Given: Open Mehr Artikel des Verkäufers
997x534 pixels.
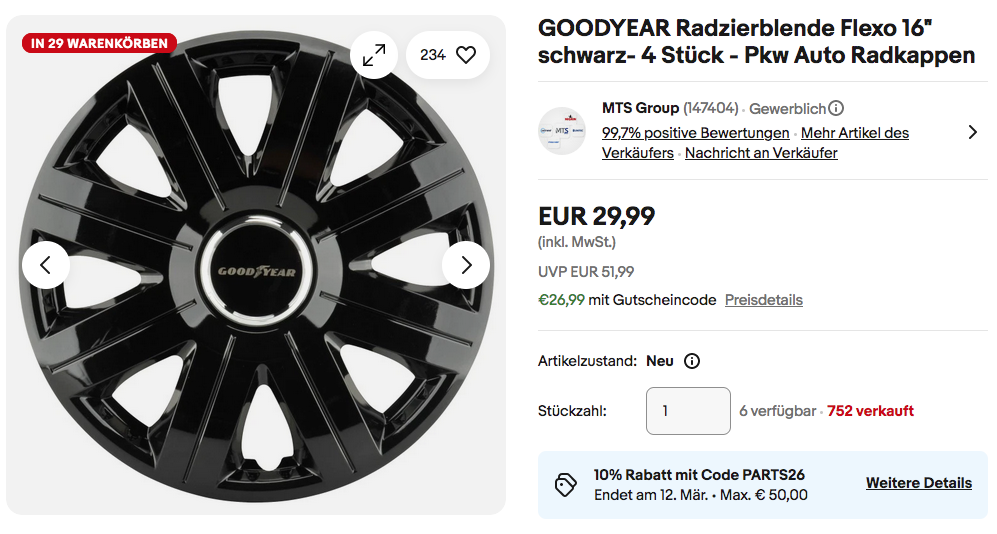Looking at the screenshot, I should (855, 133).
